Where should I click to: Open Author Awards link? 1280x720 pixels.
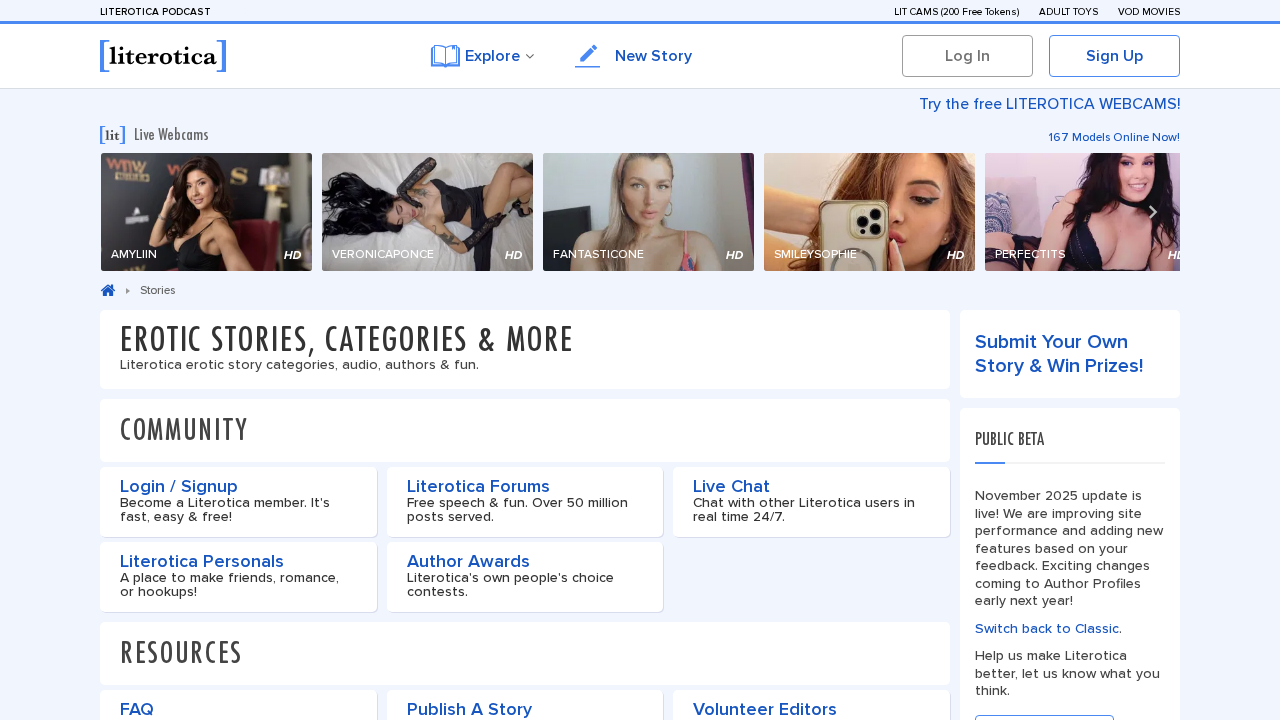[x=468, y=562]
